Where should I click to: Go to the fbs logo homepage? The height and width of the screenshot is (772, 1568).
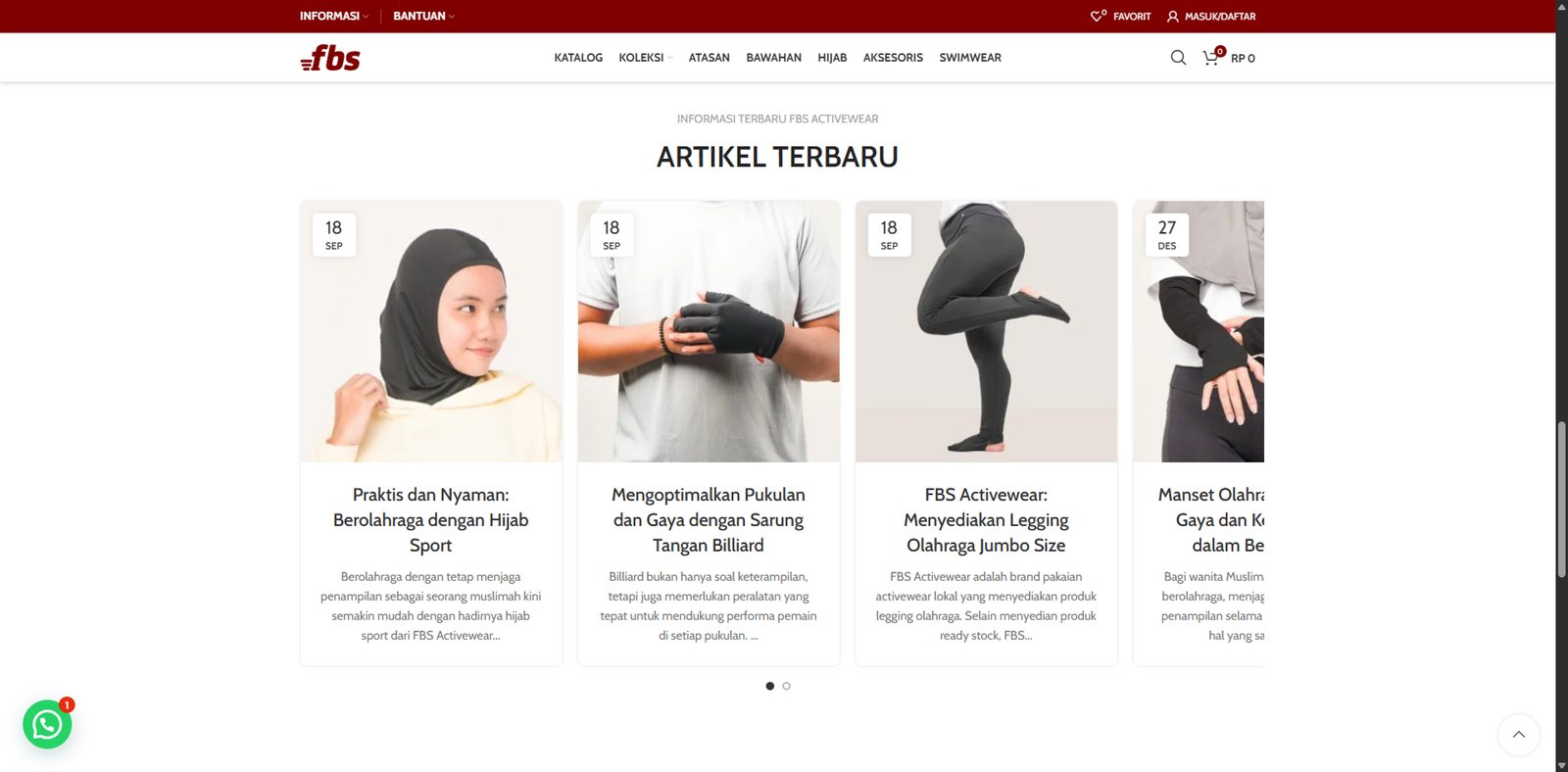[330, 58]
